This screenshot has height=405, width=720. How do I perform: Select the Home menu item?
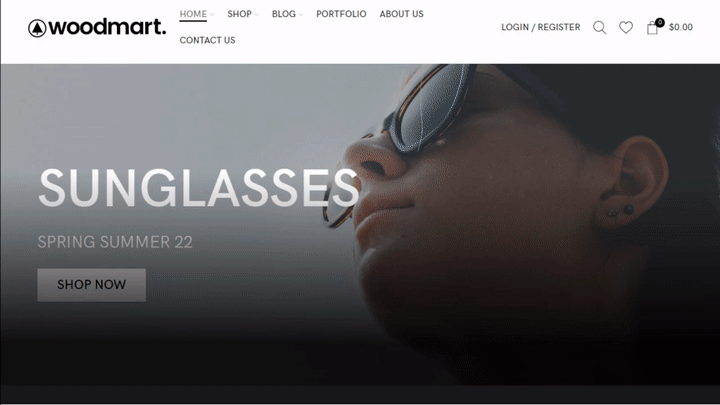[193, 14]
